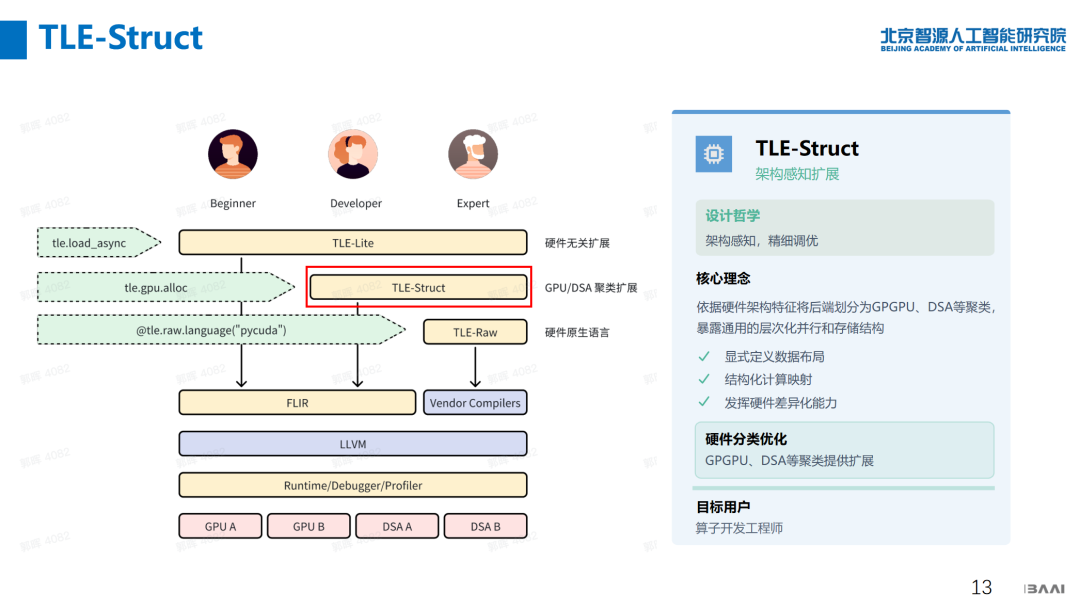Select the DSA B hardware box
Screen dimensions: 1080x608
[x=486, y=526]
